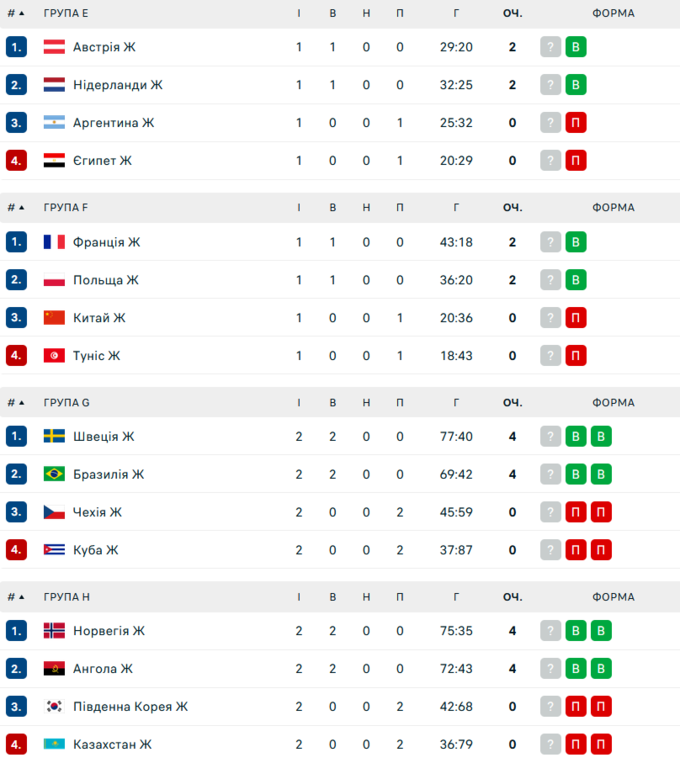Click the red П form badge for Єгипет Ж
680x763 pixels.
576,161
